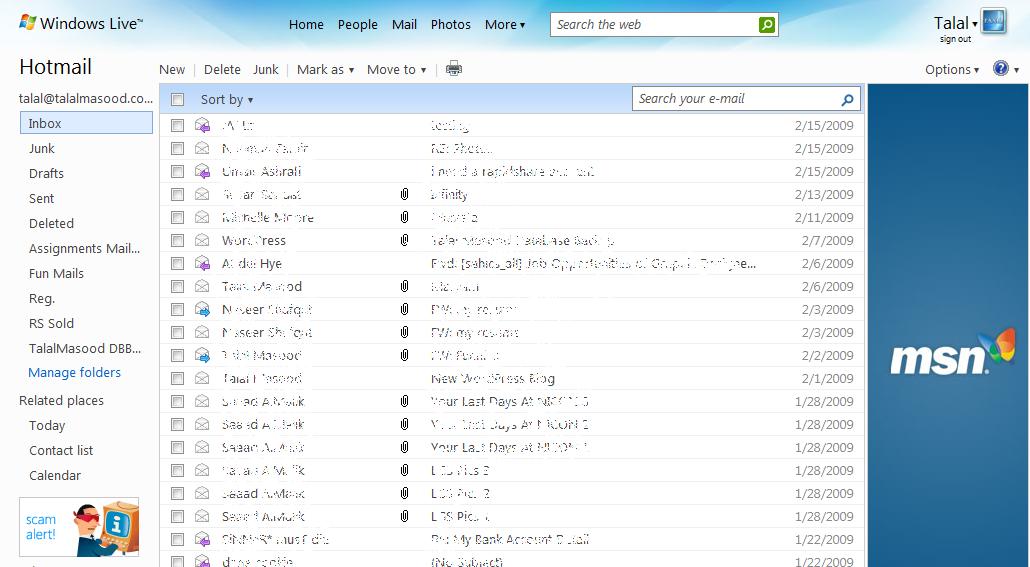
Task: Click replied icon on My Bank Account message
Action: pyautogui.click(x=202, y=539)
